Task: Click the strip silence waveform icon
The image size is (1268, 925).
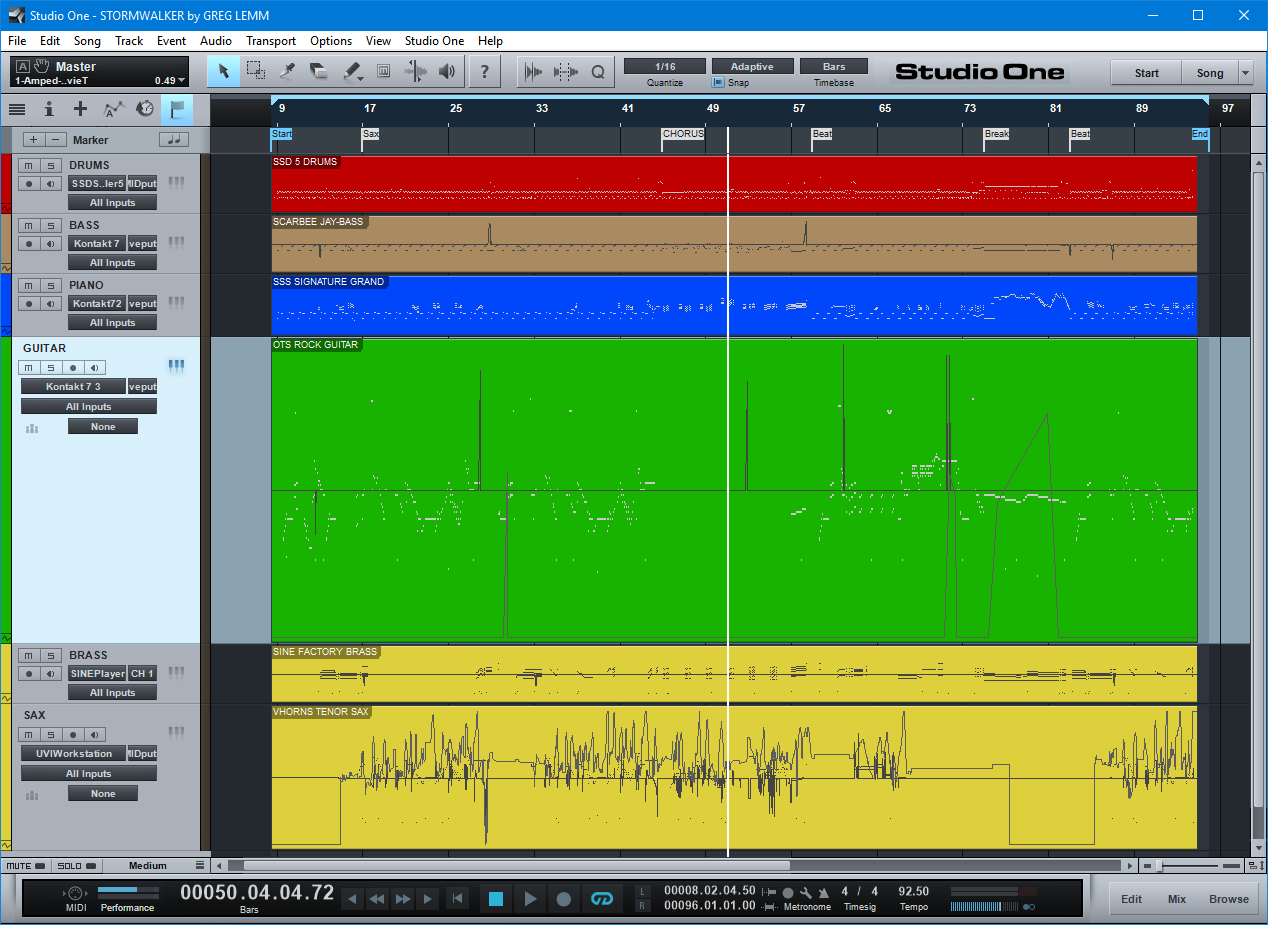Action: coord(534,71)
